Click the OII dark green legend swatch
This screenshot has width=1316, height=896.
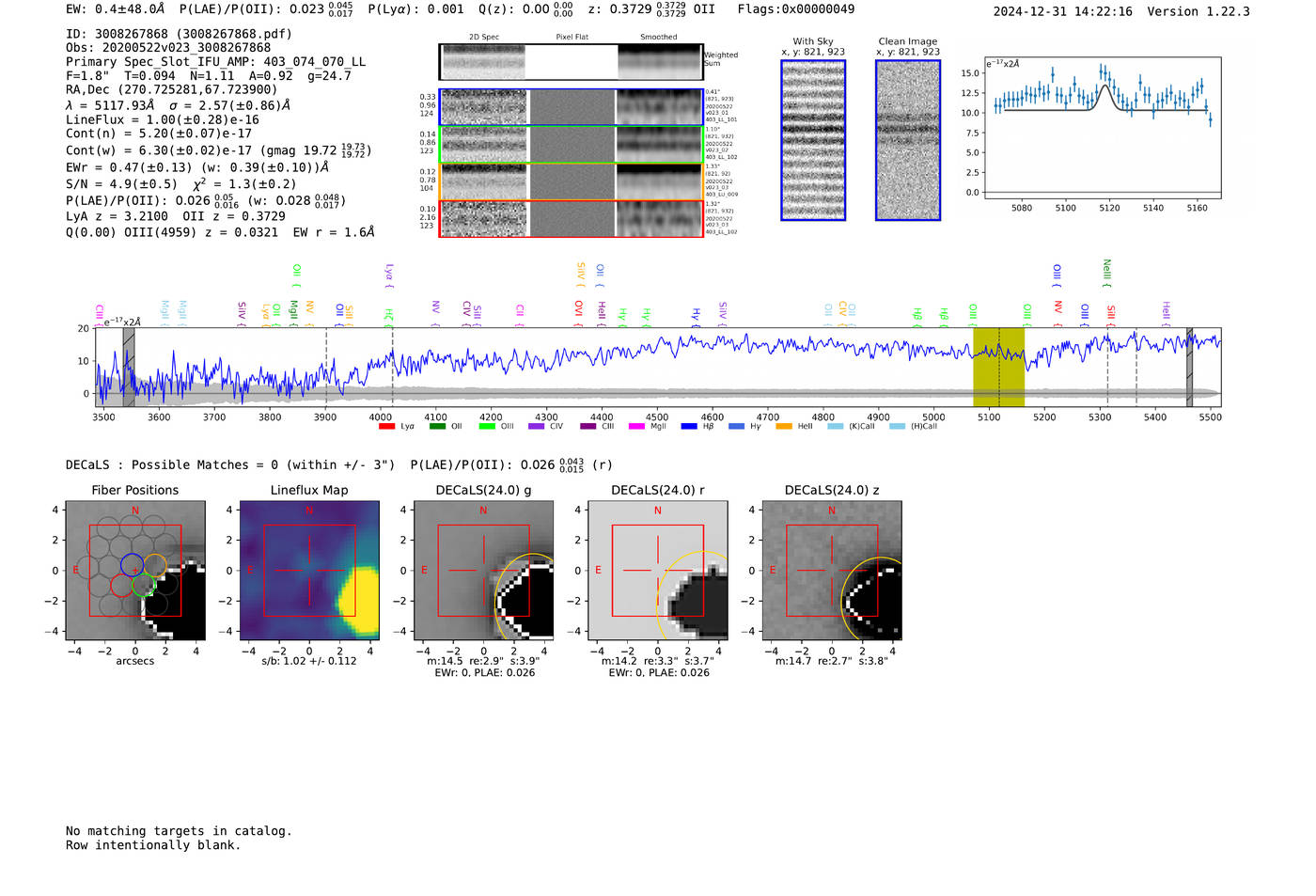[x=437, y=426]
